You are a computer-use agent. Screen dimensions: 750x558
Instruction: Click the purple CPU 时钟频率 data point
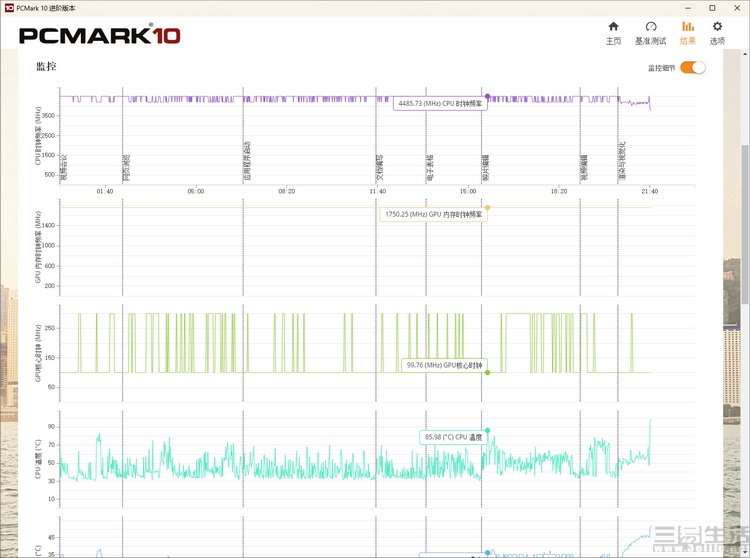(x=487, y=96)
